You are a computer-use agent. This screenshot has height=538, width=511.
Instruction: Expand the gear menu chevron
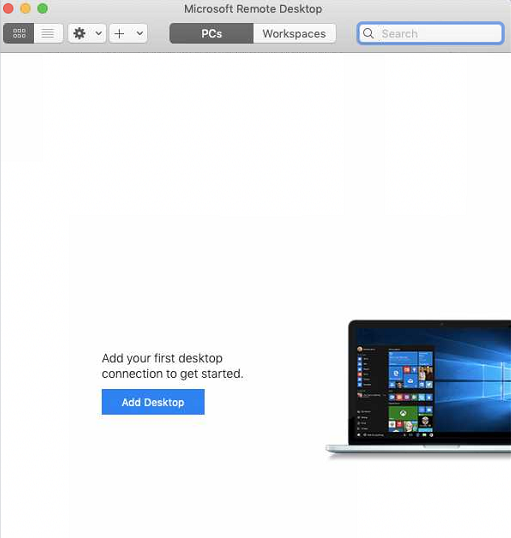(x=98, y=33)
